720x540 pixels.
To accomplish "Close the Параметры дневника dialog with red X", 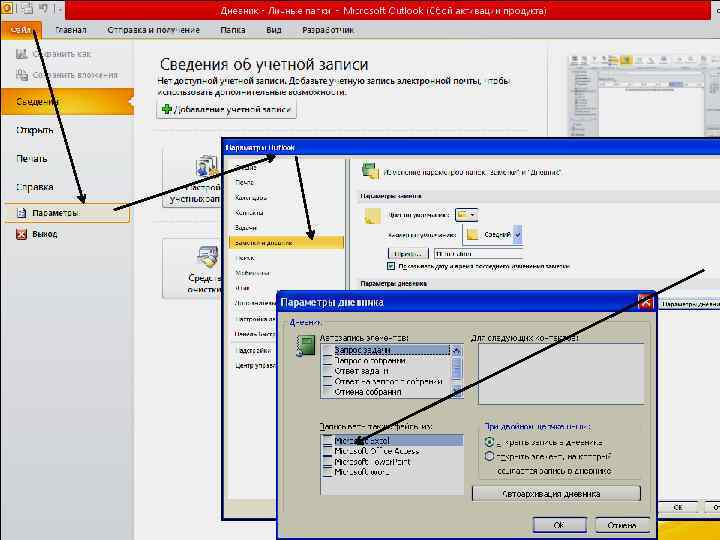I will coord(645,302).
